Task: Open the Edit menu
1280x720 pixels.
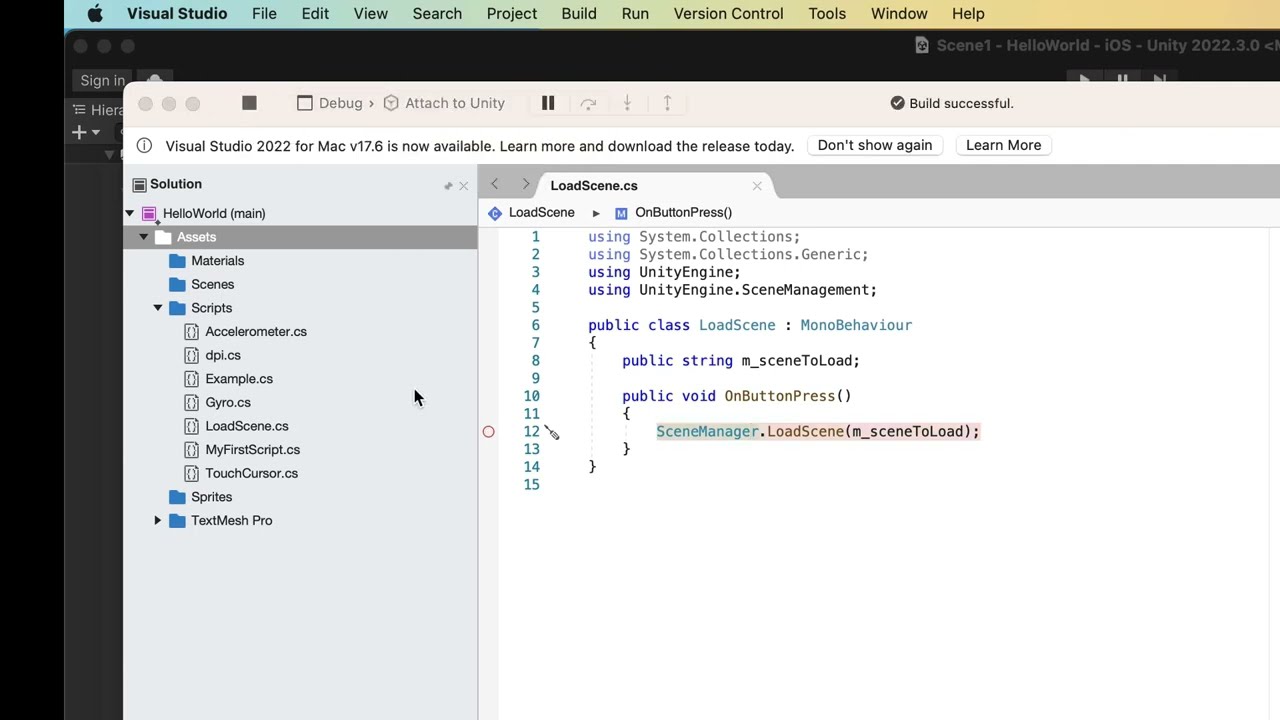Action: (x=315, y=14)
